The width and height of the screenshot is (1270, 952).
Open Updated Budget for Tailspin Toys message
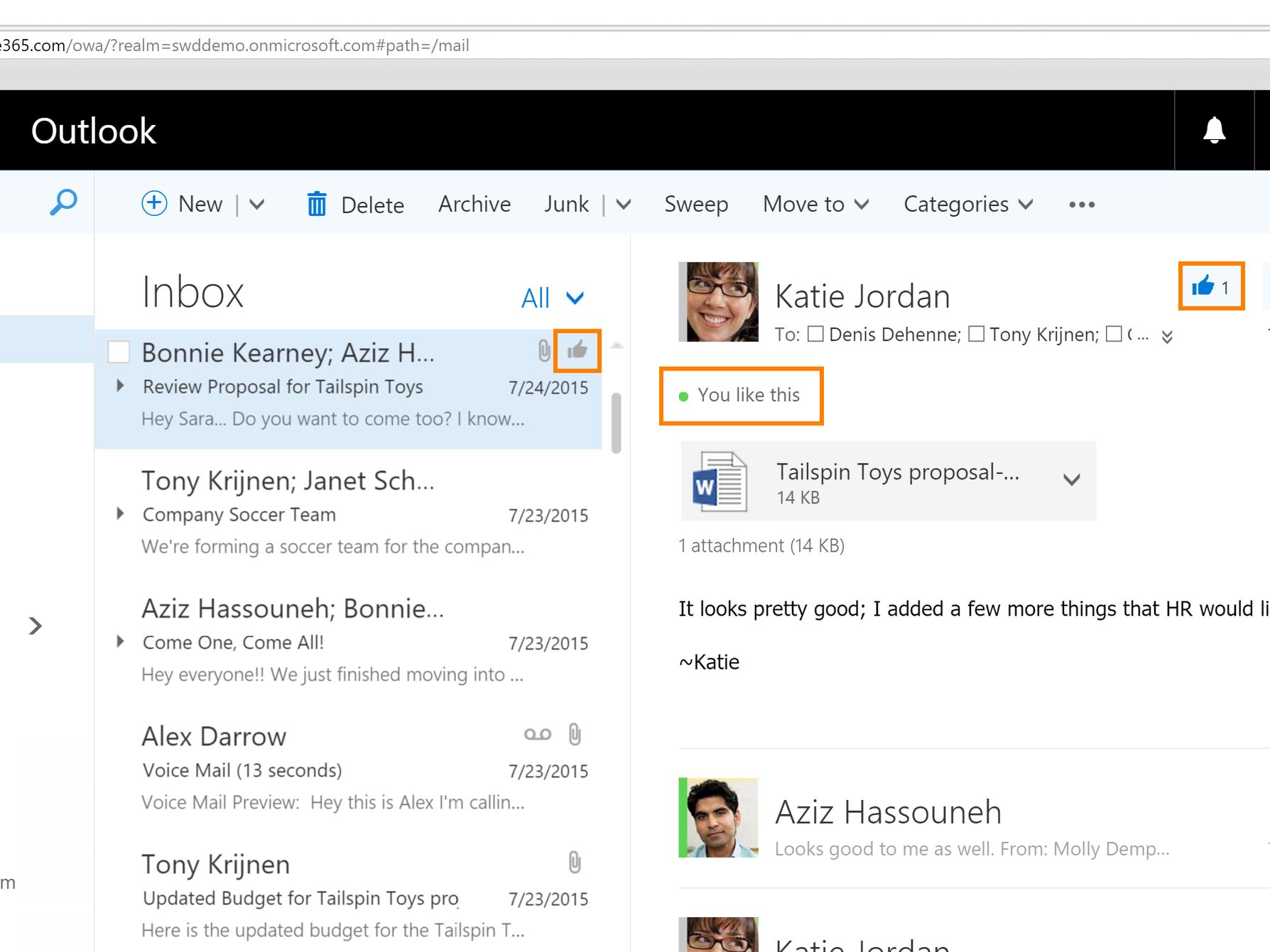348,896
